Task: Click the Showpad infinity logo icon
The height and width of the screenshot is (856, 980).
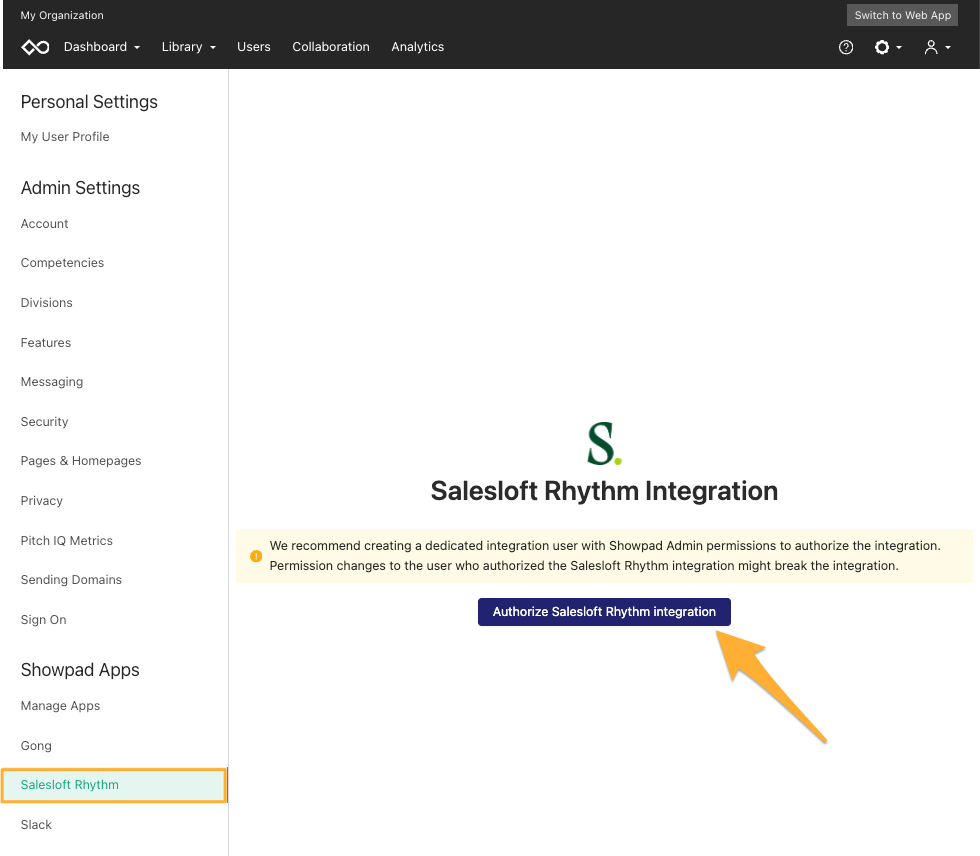Action: (x=35, y=47)
